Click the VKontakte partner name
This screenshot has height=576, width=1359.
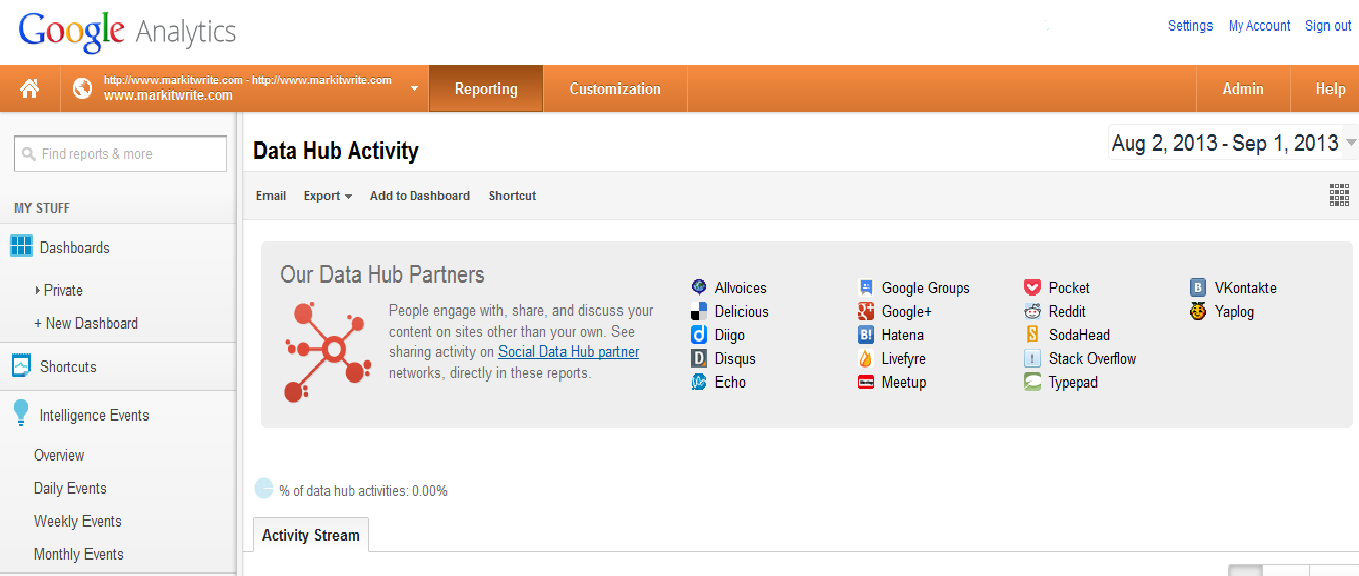click(1246, 287)
